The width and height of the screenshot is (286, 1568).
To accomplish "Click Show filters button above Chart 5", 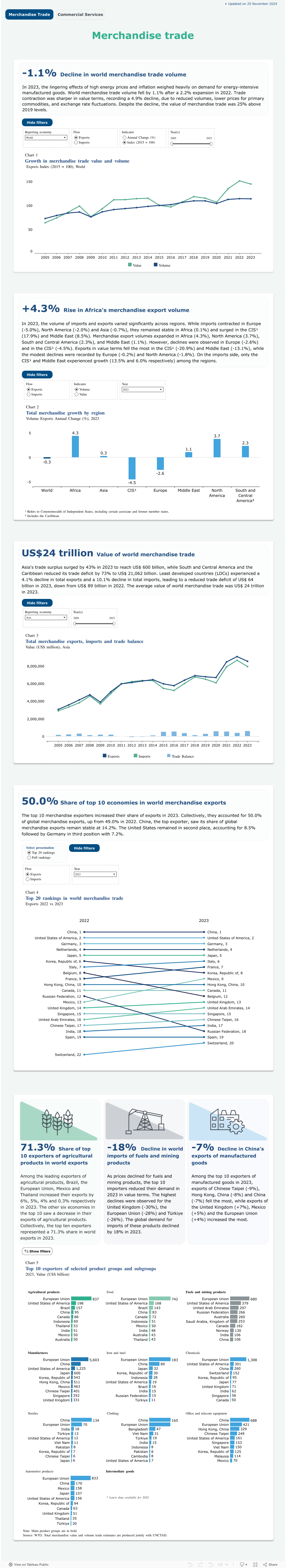I will tap(37, 1251).
